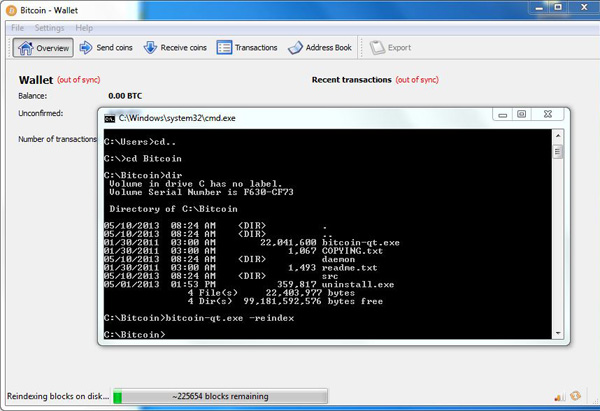Minimize the Bitcoin Wallet window

[x=540, y=8]
